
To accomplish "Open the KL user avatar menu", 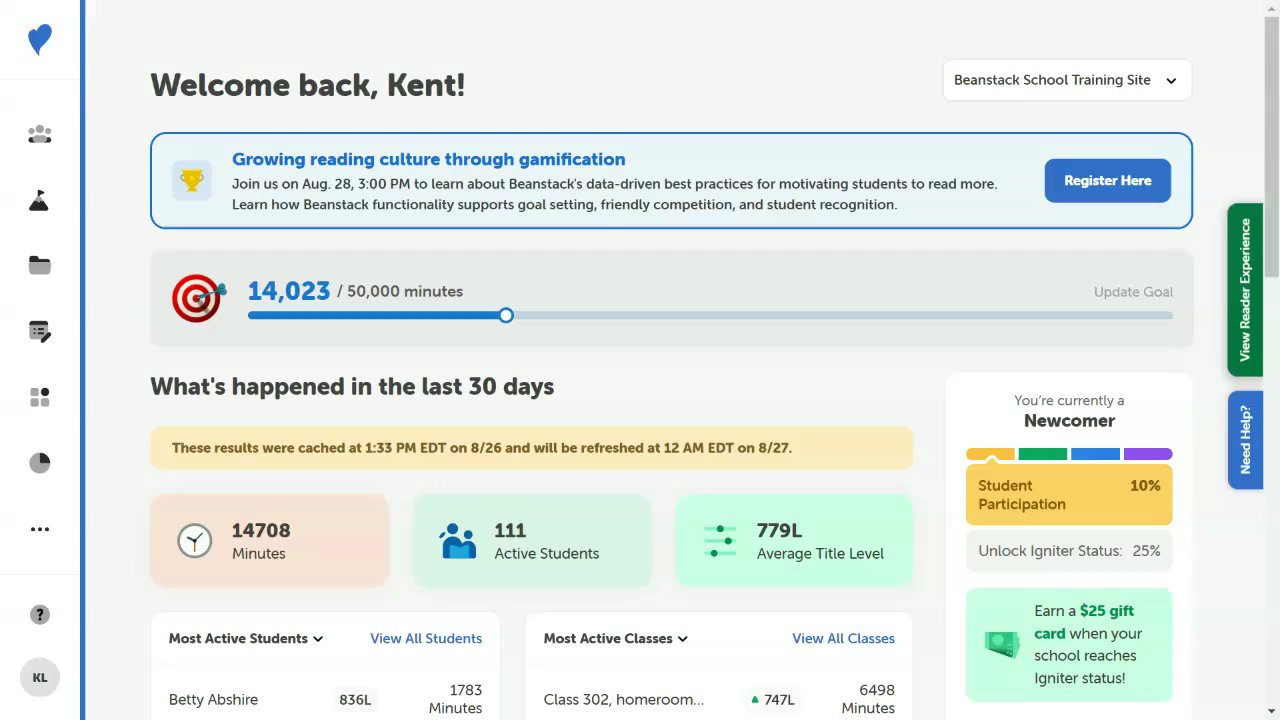I will 40,677.
